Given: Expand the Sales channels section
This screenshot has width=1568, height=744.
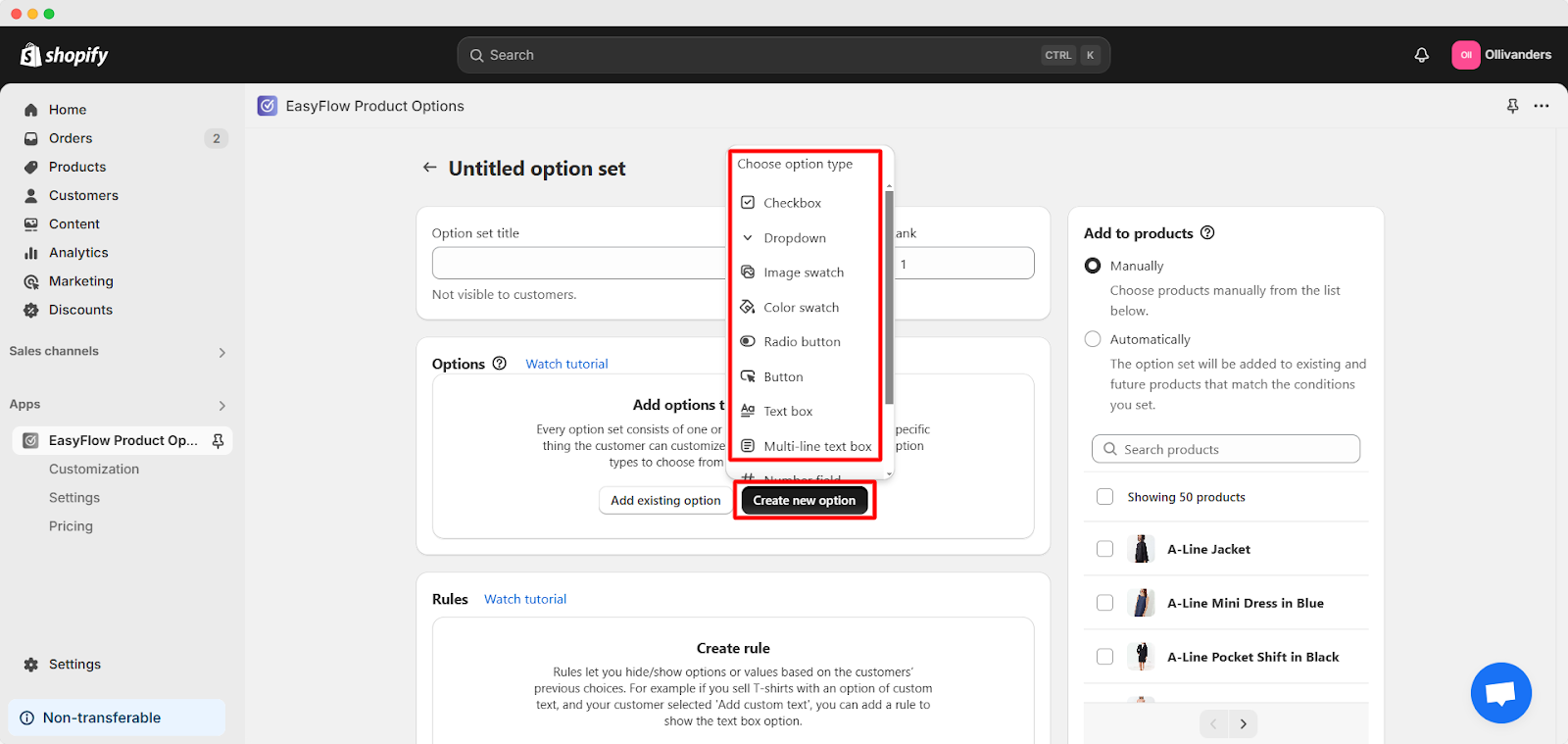Looking at the screenshot, I should tap(221, 352).
